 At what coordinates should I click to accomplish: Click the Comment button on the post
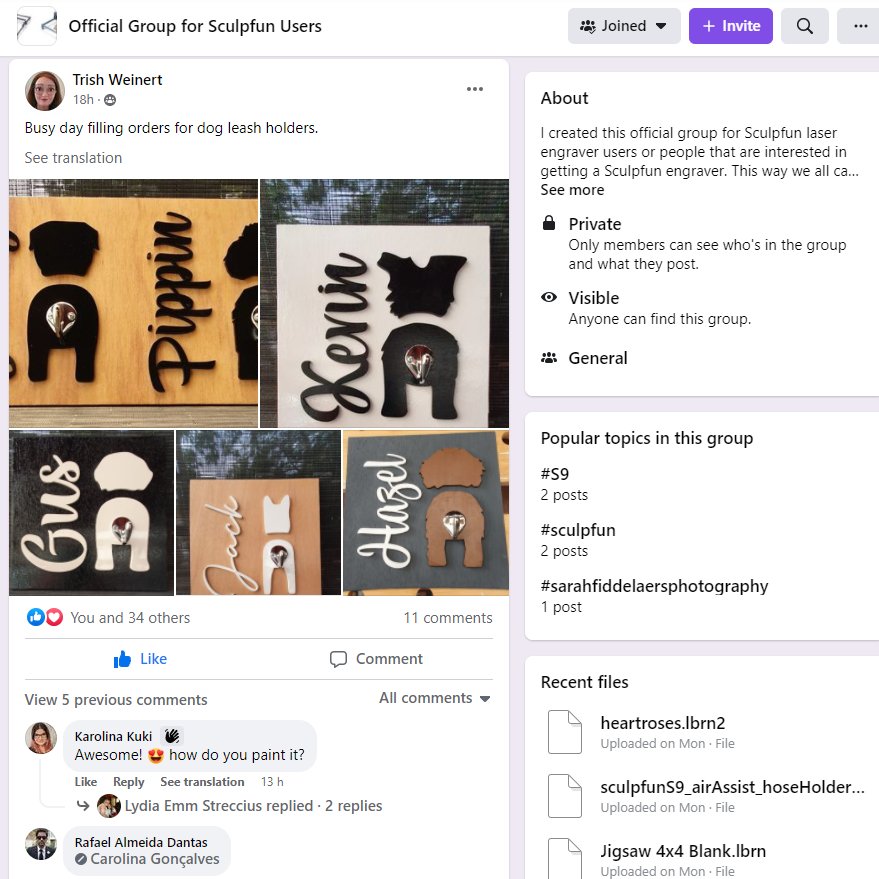pos(376,659)
